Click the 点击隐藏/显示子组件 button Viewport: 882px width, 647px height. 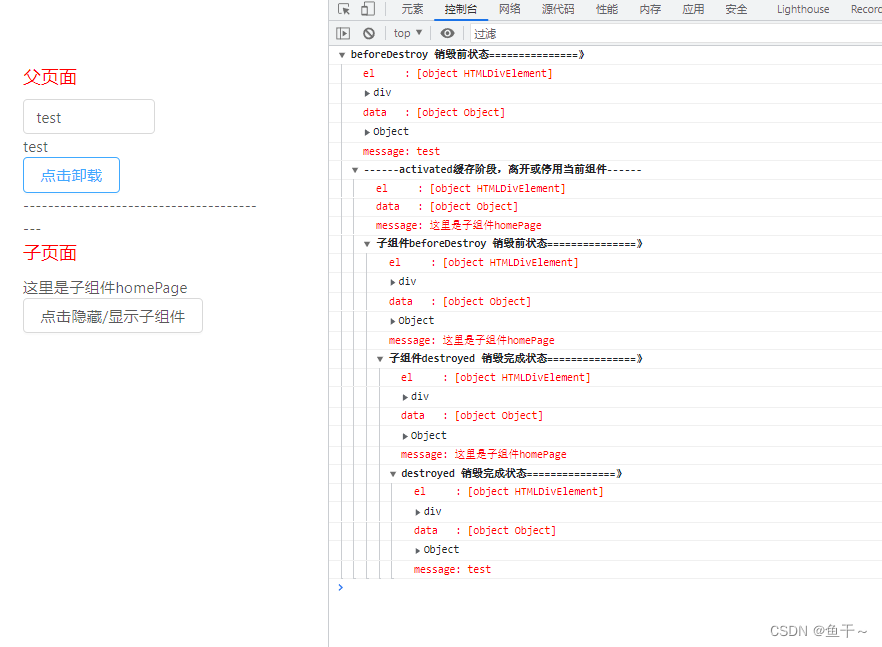(113, 316)
